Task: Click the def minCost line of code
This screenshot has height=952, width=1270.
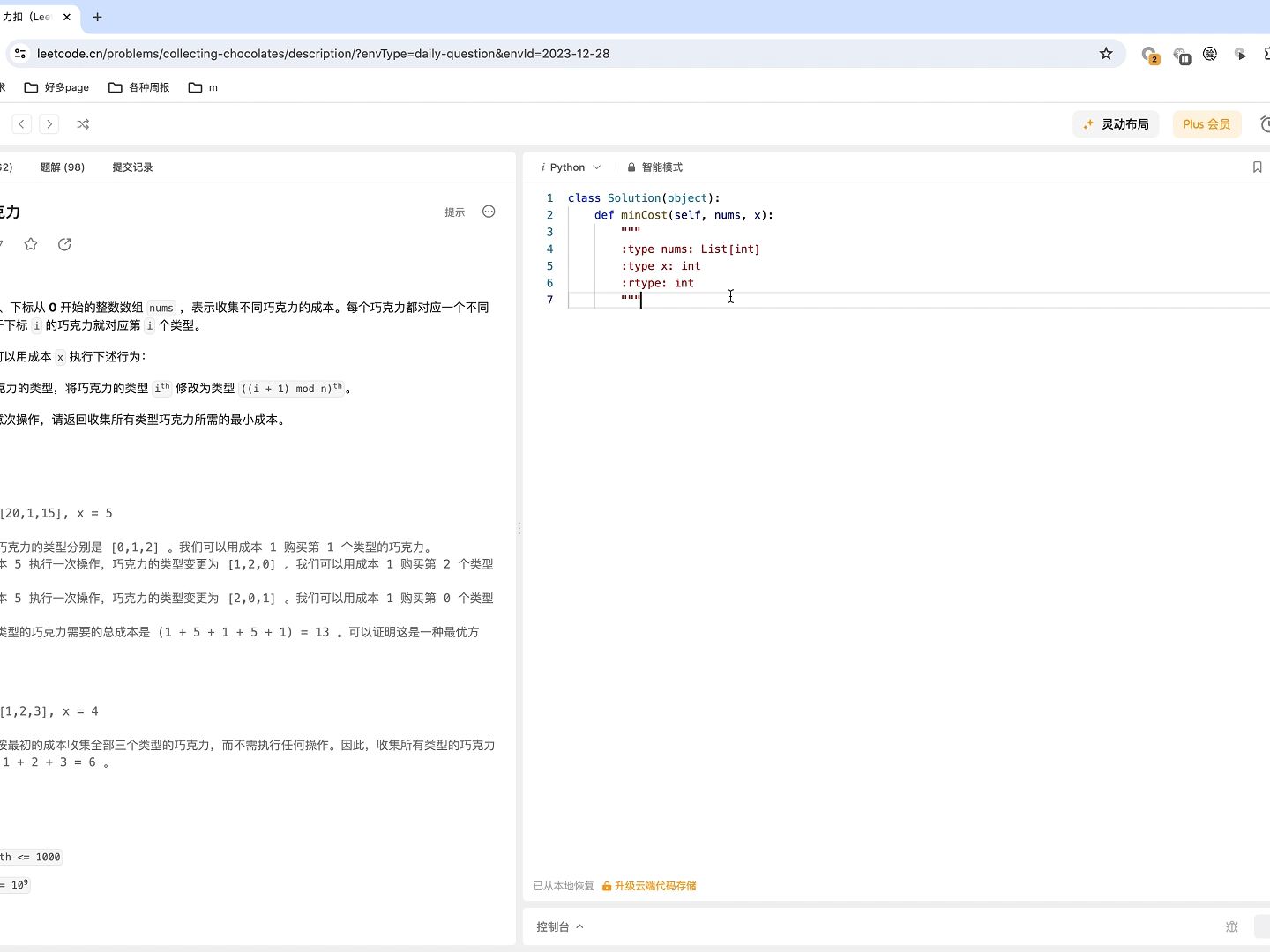Action: tap(684, 215)
